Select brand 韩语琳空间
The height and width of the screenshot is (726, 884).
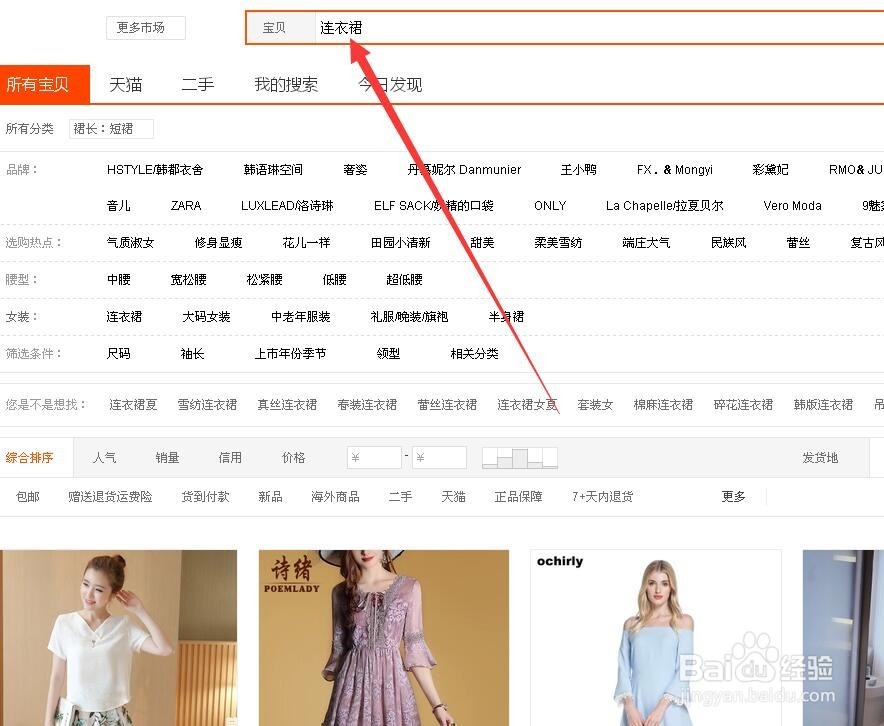pos(273,170)
